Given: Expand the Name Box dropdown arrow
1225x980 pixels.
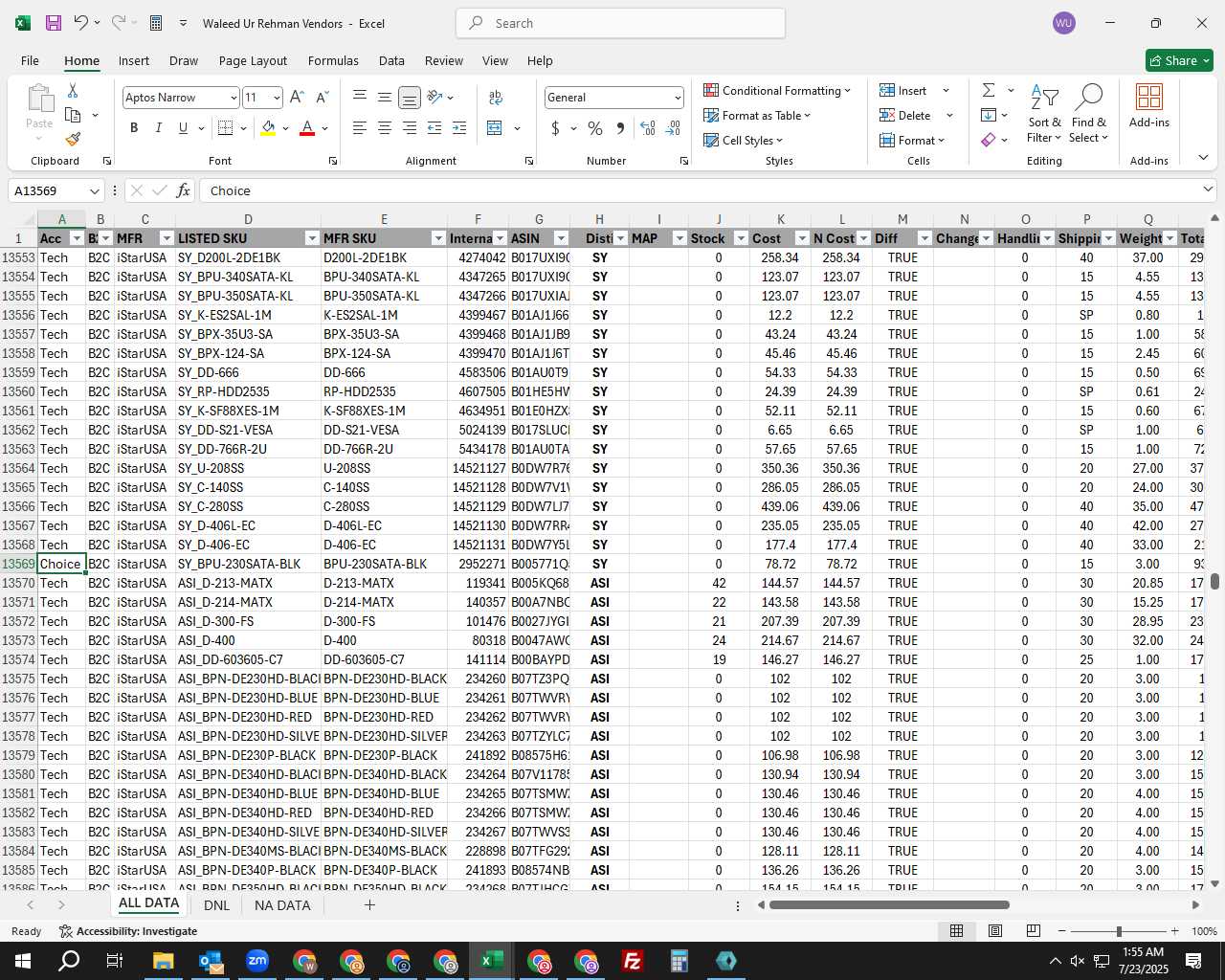Looking at the screenshot, I should click(94, 190).
